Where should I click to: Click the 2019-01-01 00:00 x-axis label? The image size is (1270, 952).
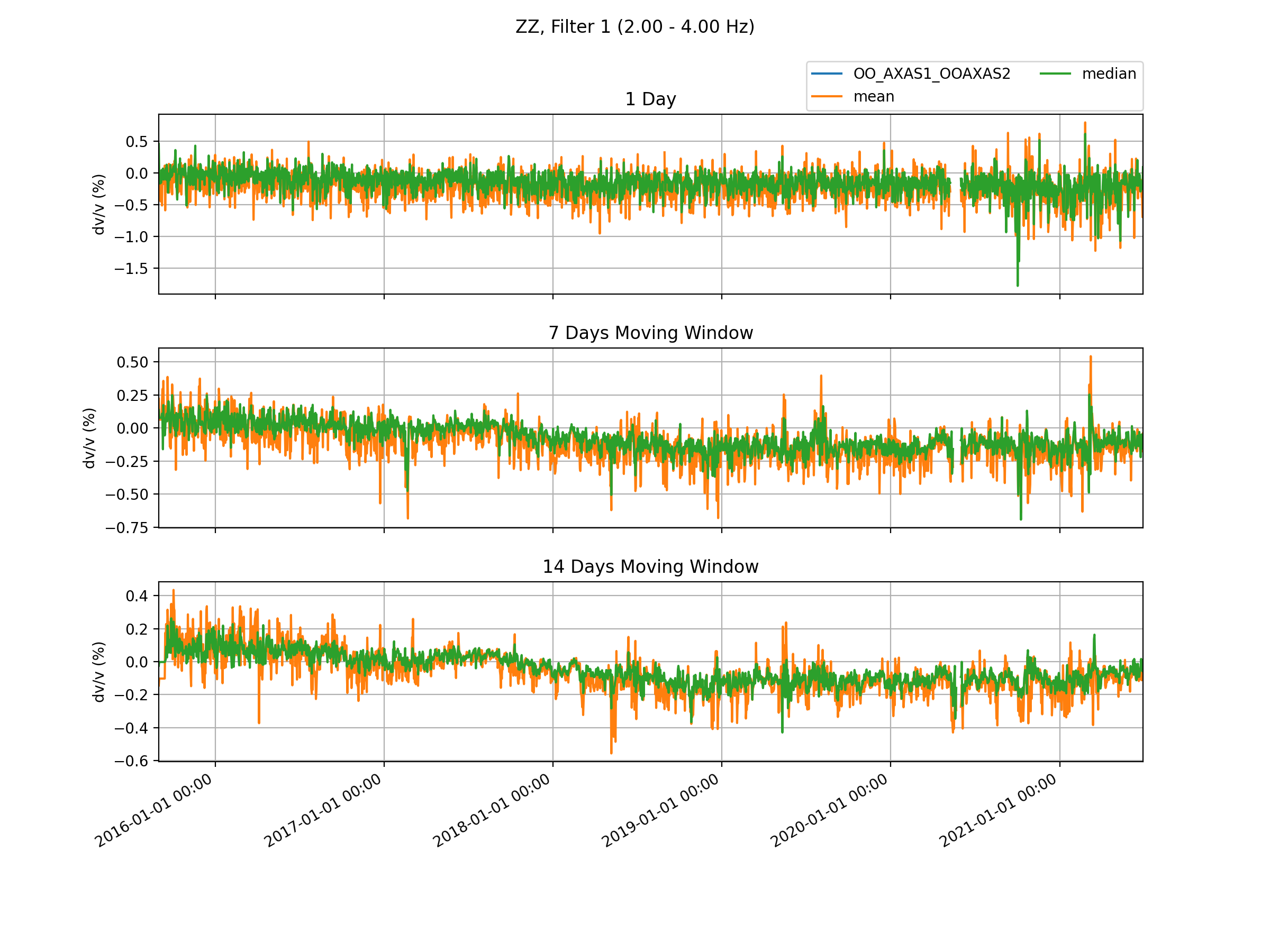tap(661, 810)
